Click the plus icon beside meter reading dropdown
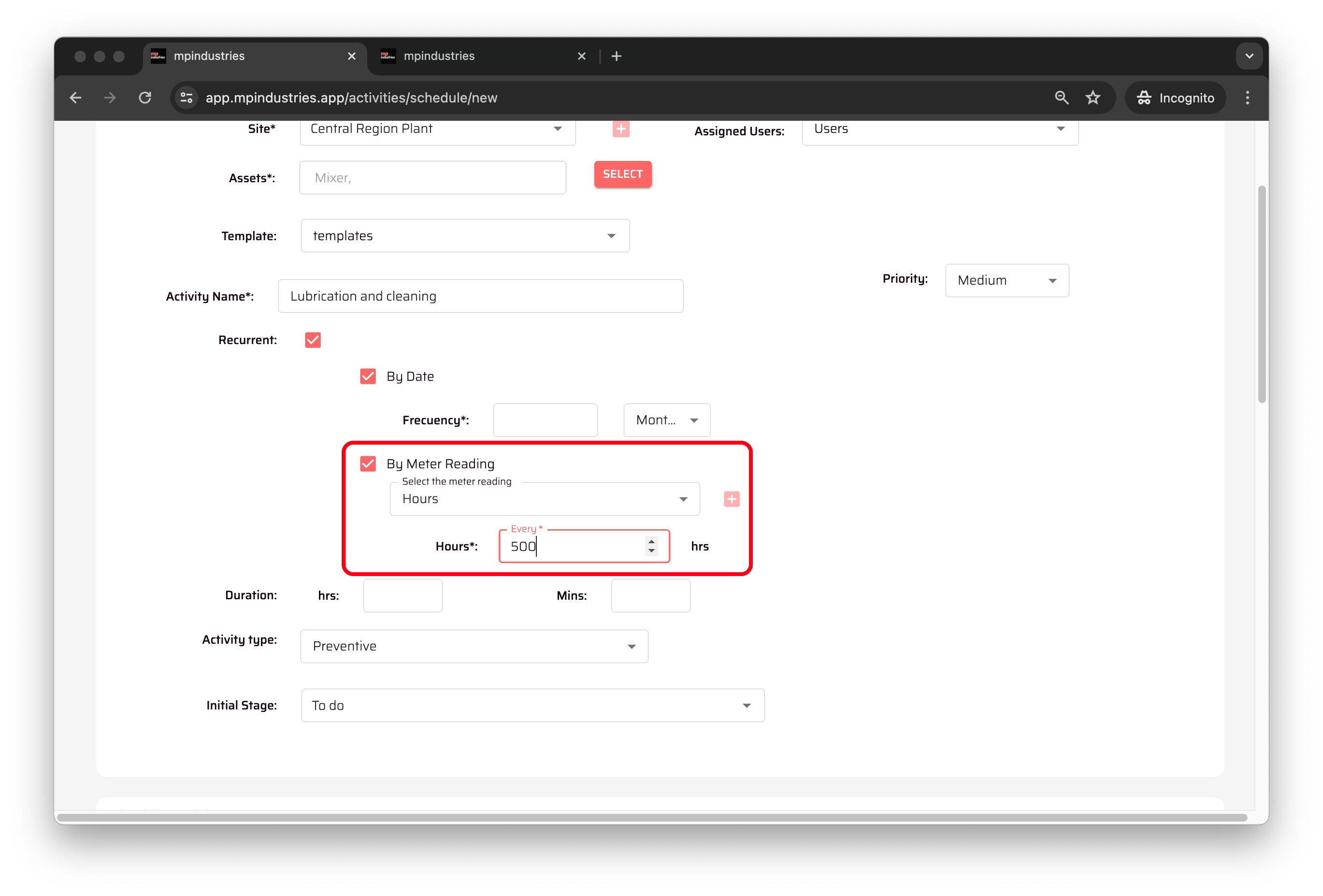 pyautogui.click(x=732, y=499)
